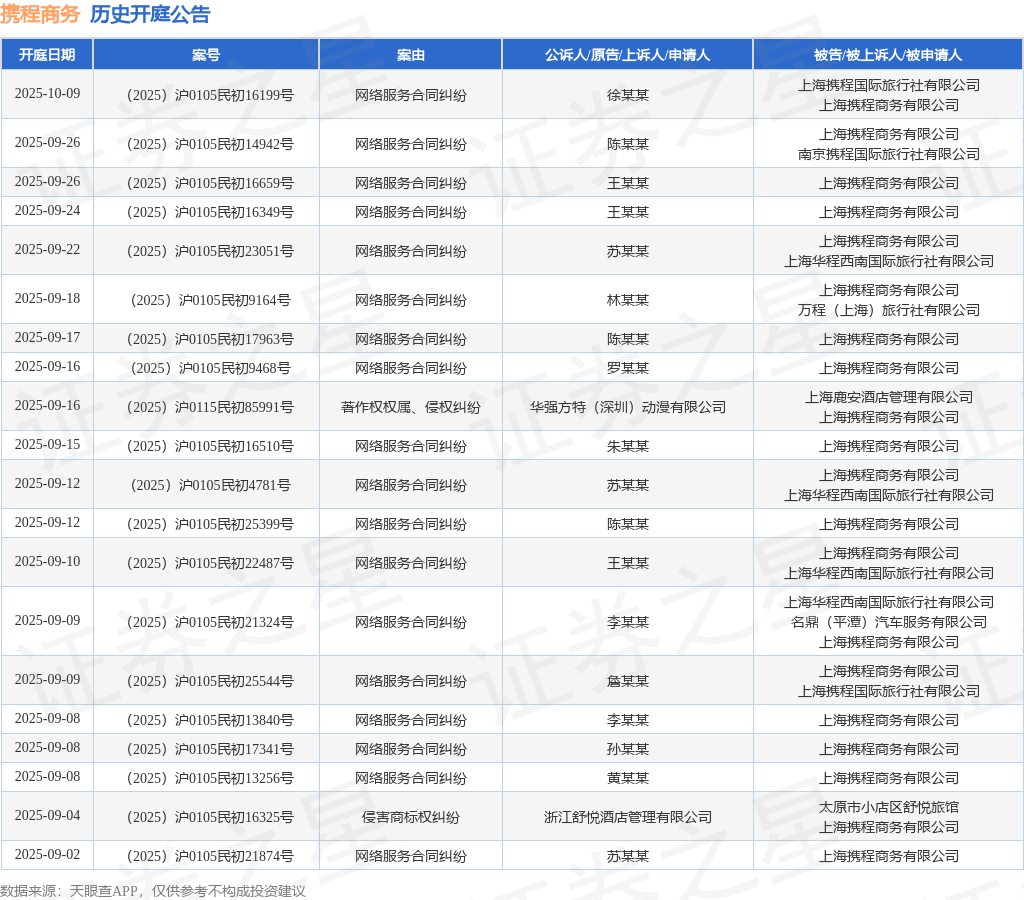Select the 开庭日期 column header

(x=47, y=55)
